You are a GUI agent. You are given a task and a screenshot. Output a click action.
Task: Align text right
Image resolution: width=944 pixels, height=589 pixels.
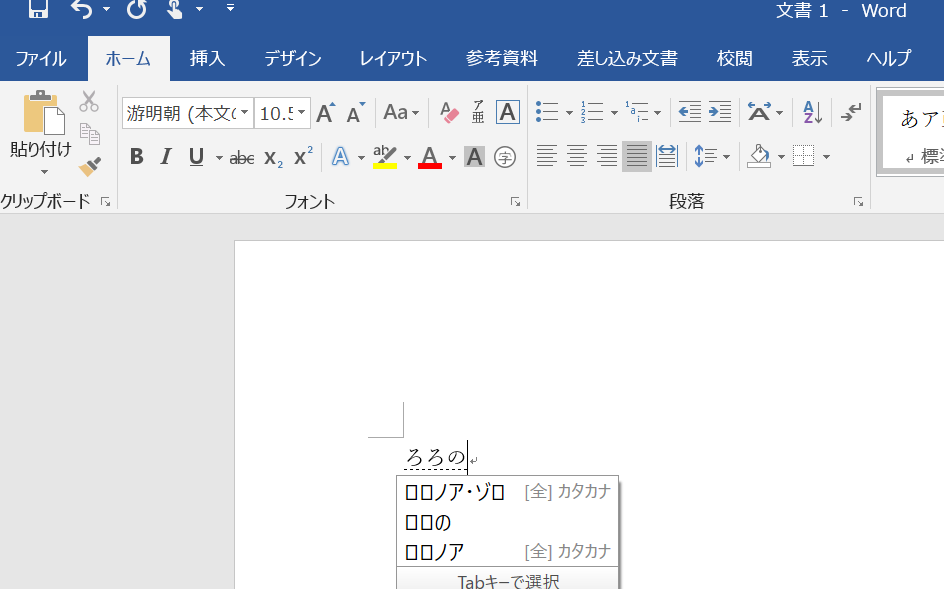[x=607, y=156]
